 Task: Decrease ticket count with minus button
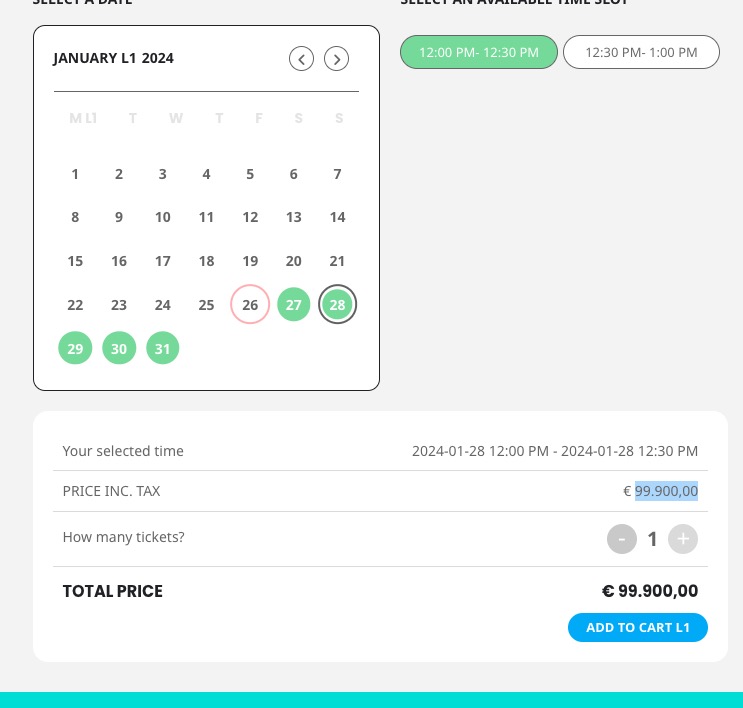tap(622, 539)
